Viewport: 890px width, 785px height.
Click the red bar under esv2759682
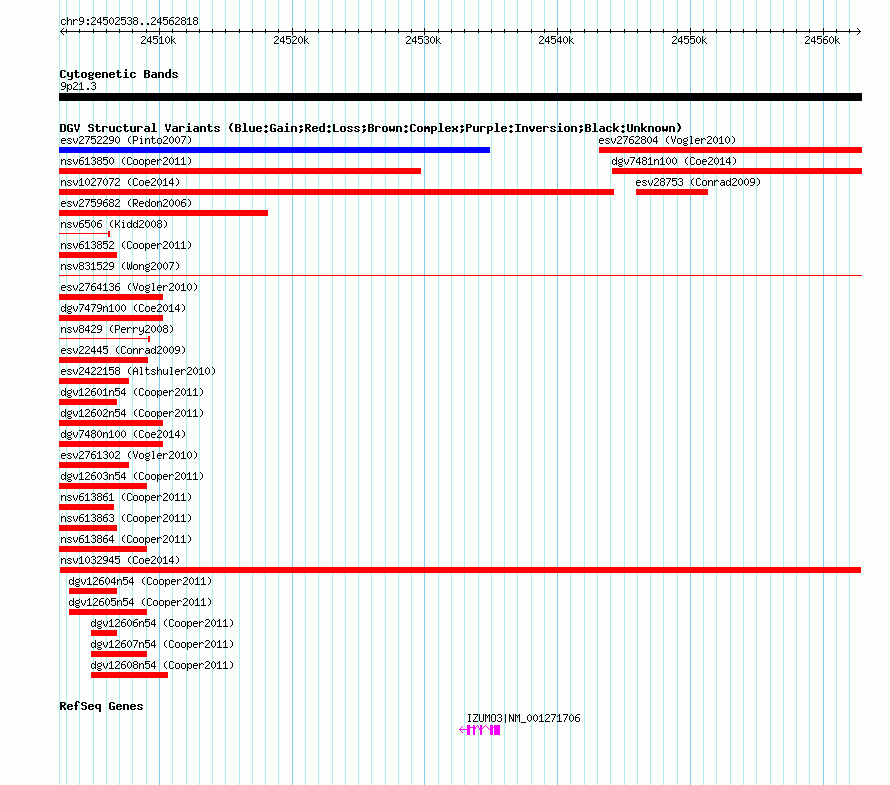point(163,213)
